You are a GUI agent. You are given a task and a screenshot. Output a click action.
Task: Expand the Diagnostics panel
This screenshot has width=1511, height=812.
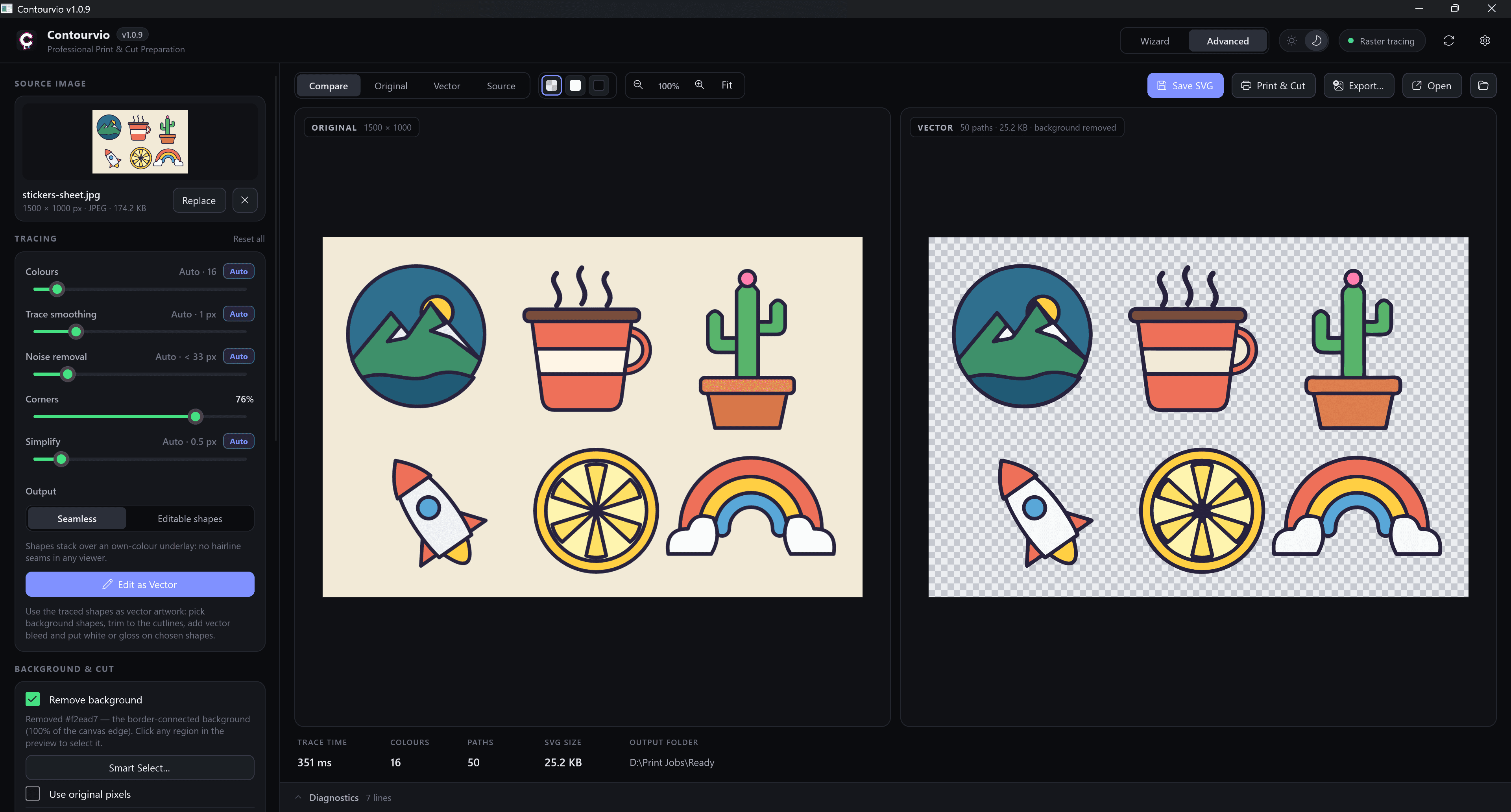(x=344, y=798)
